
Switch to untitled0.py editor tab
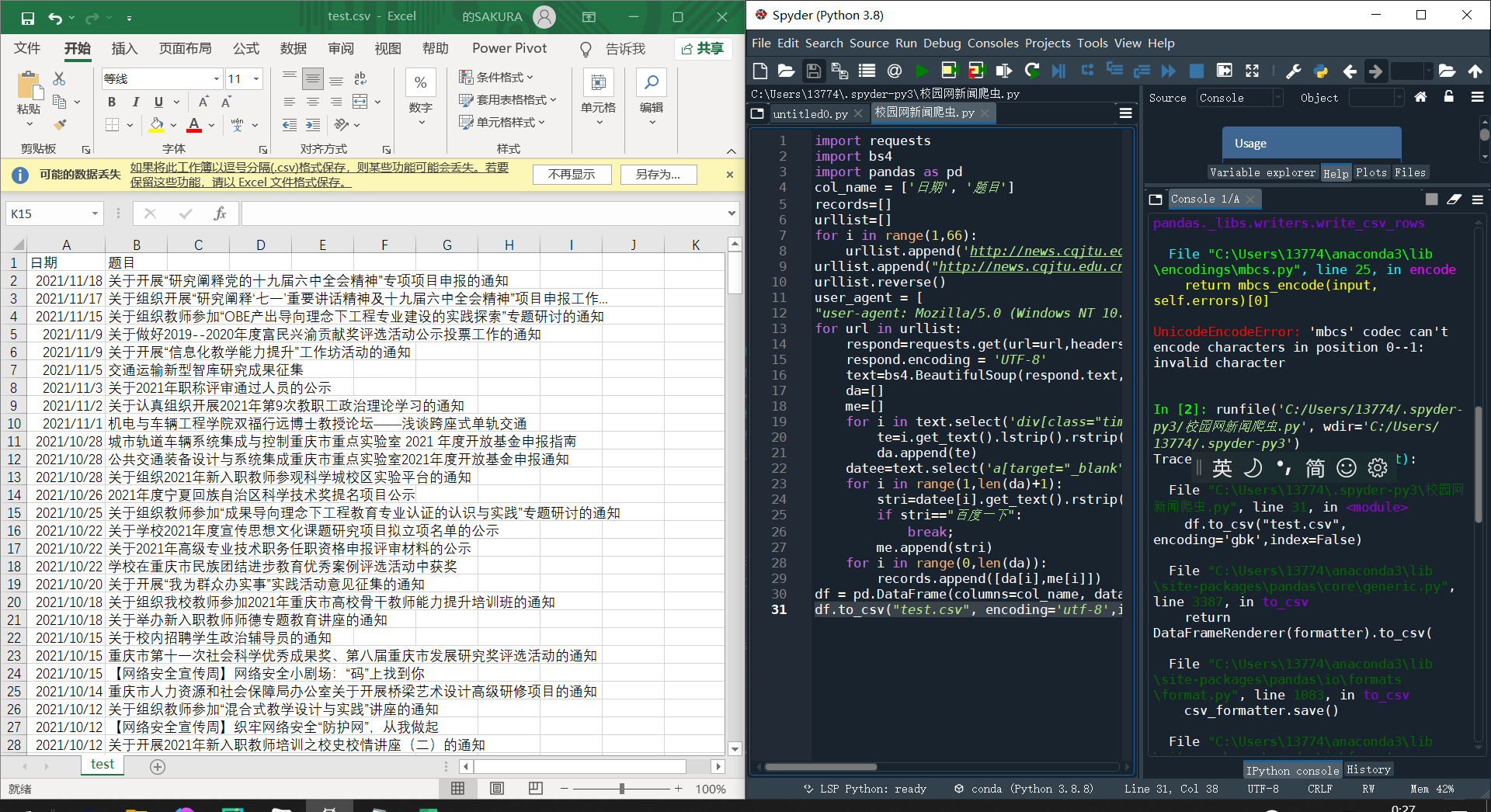[810, 113]
